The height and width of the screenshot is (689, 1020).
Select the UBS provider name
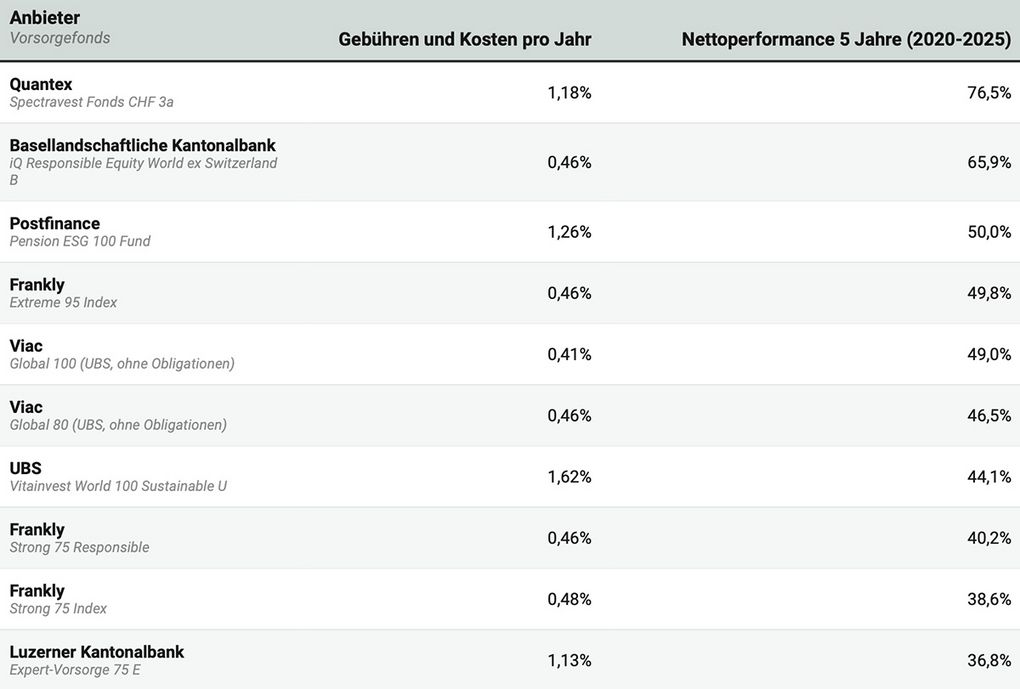pyautogui.click(x=26, y=468)
